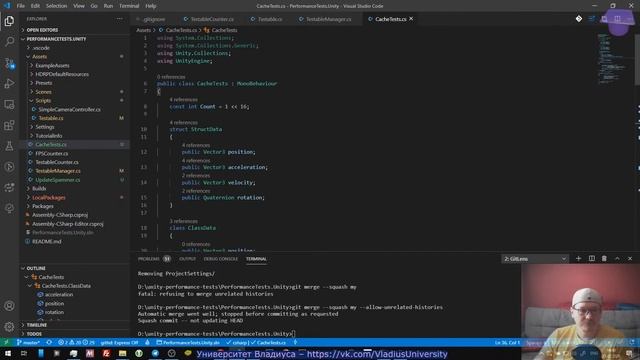Collapse the Scripts folder
This screenshot has height=360, width=640.
43,101
